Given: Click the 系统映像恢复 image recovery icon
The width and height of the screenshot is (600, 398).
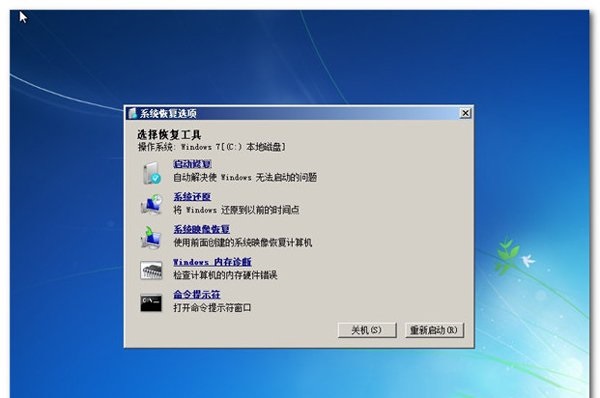Looking at the screenshot, I should click(151, 237).
